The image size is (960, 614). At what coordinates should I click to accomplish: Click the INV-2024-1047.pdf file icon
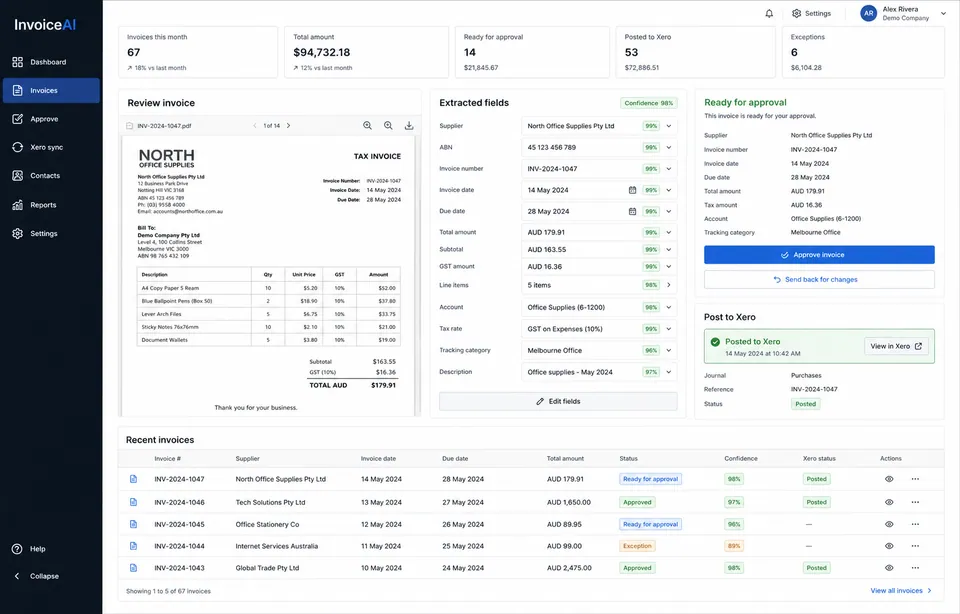pos(130,126)
